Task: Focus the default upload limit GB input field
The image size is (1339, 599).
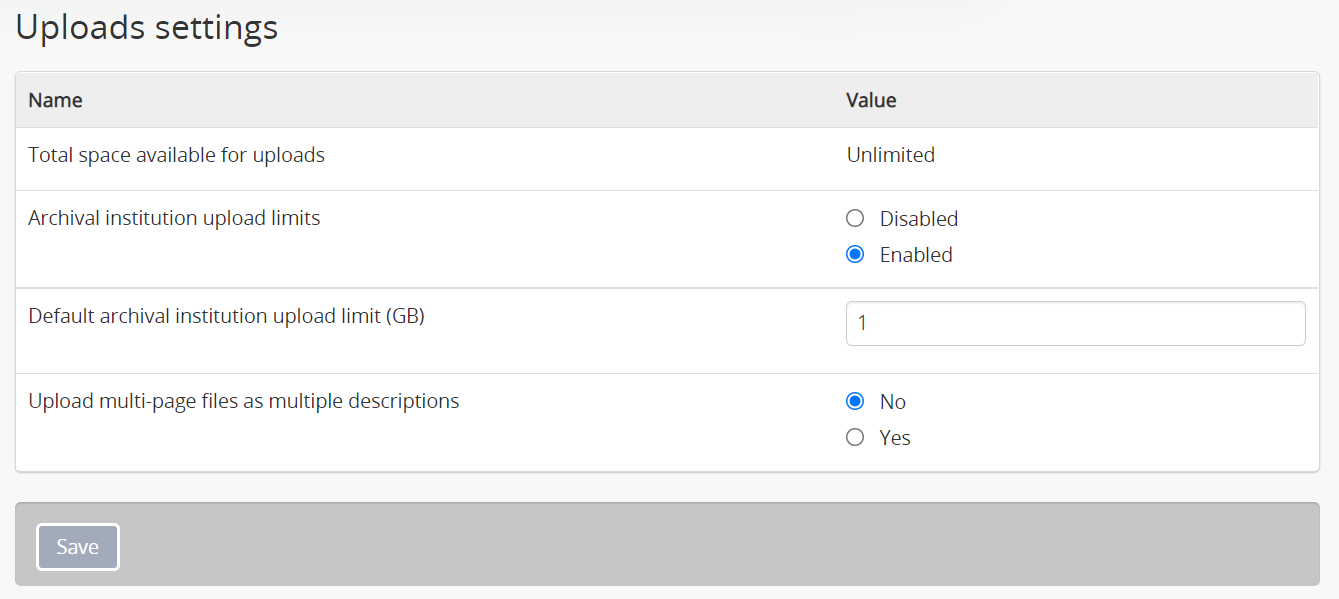Action: [x=1075, y=323]
